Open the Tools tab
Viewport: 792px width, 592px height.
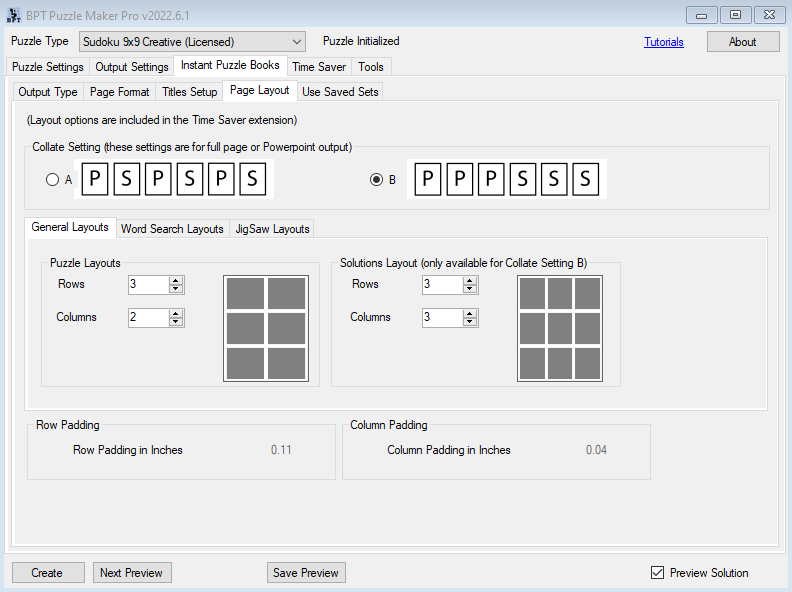(371, 67)
